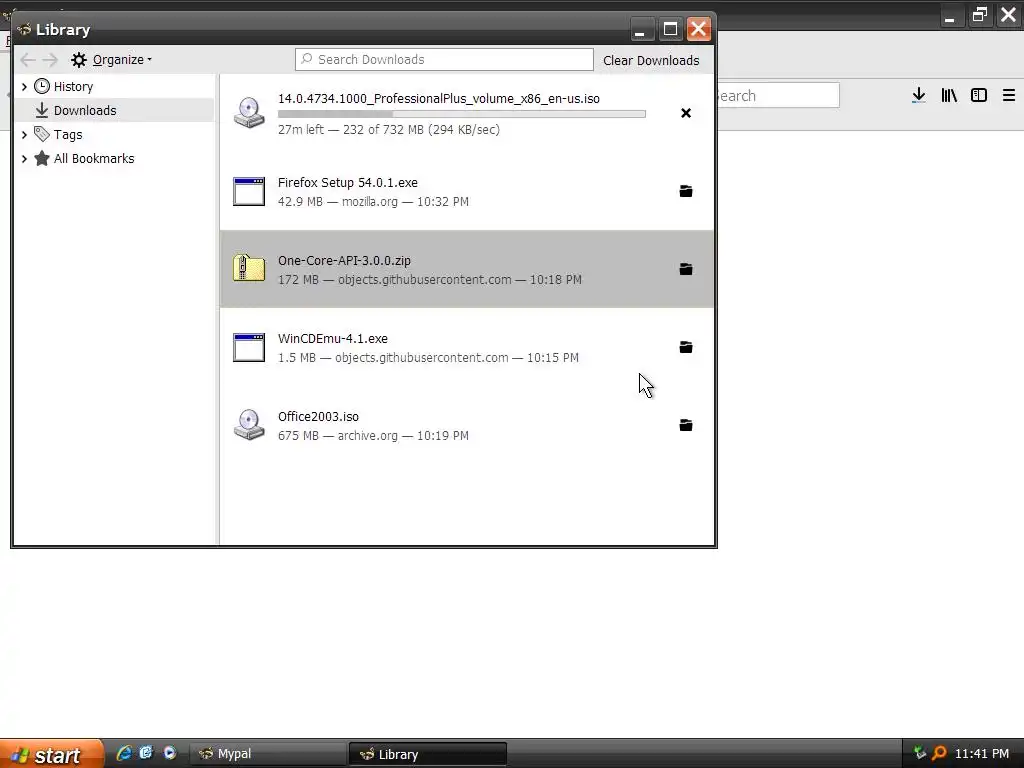1024x768 pixels.
Task: Click the Firefox Setup 54.0.1.exe program icon
Action: tap(249, 191)
